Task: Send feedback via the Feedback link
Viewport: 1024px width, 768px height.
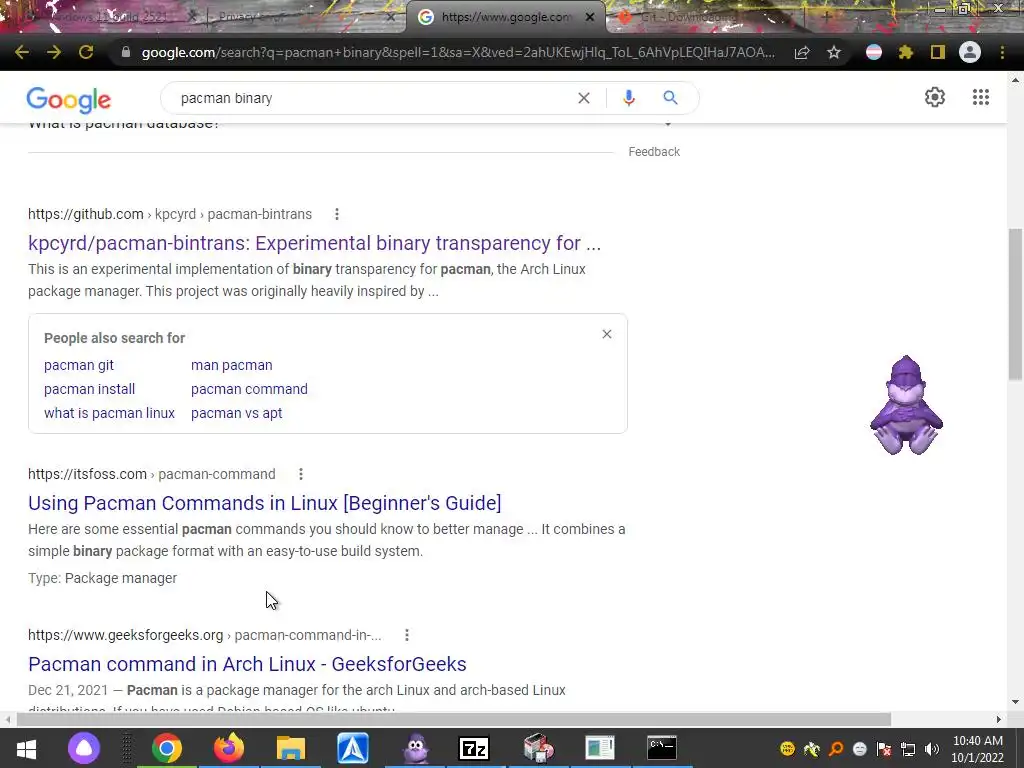Action: click(654, 152)
